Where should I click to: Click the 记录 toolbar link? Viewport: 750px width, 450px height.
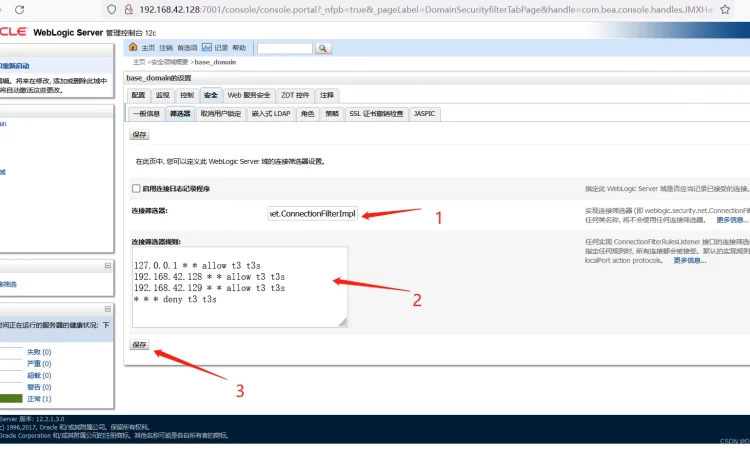coord(221,48)
